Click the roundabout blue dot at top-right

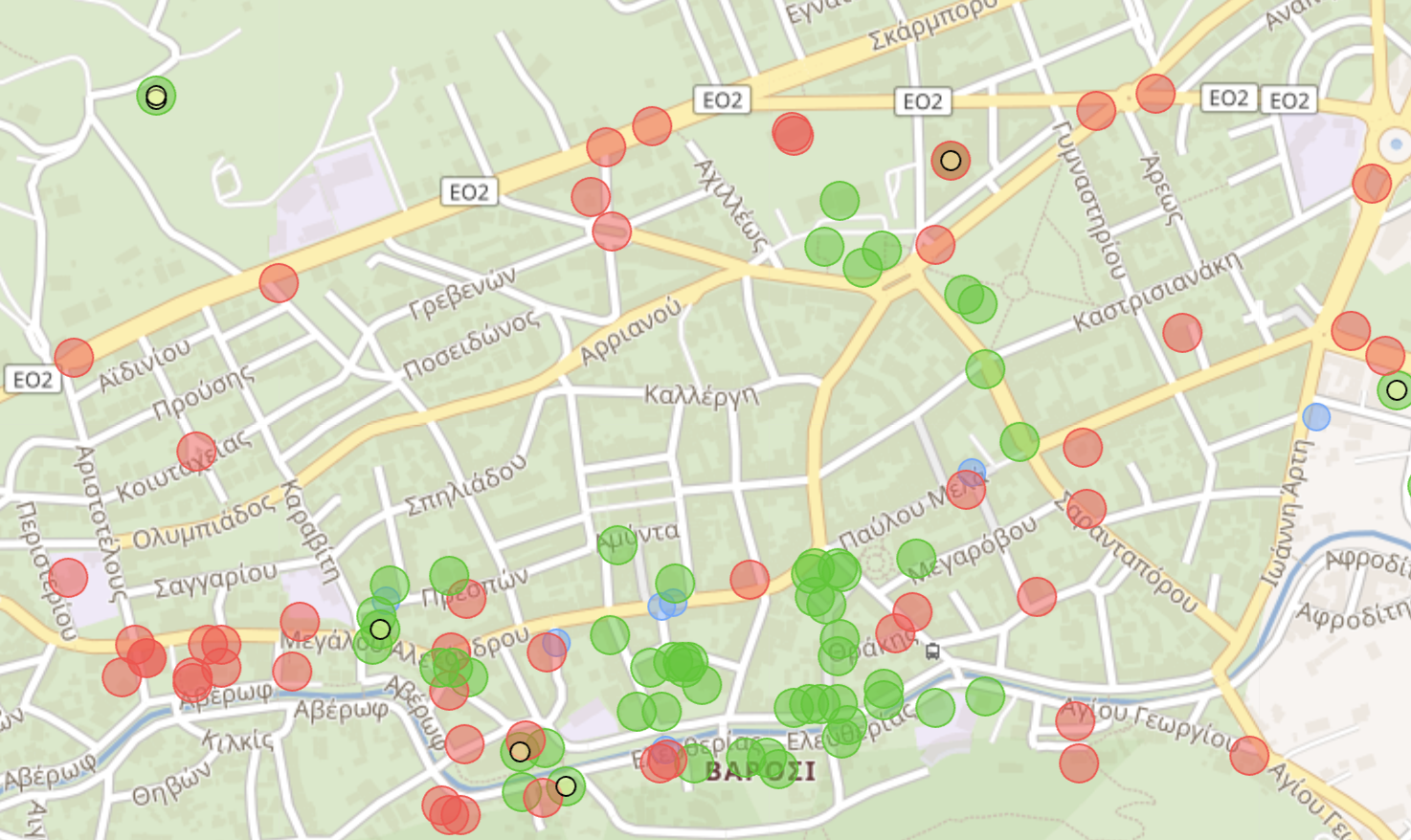pyautogui.click(x=1396, y=145)
